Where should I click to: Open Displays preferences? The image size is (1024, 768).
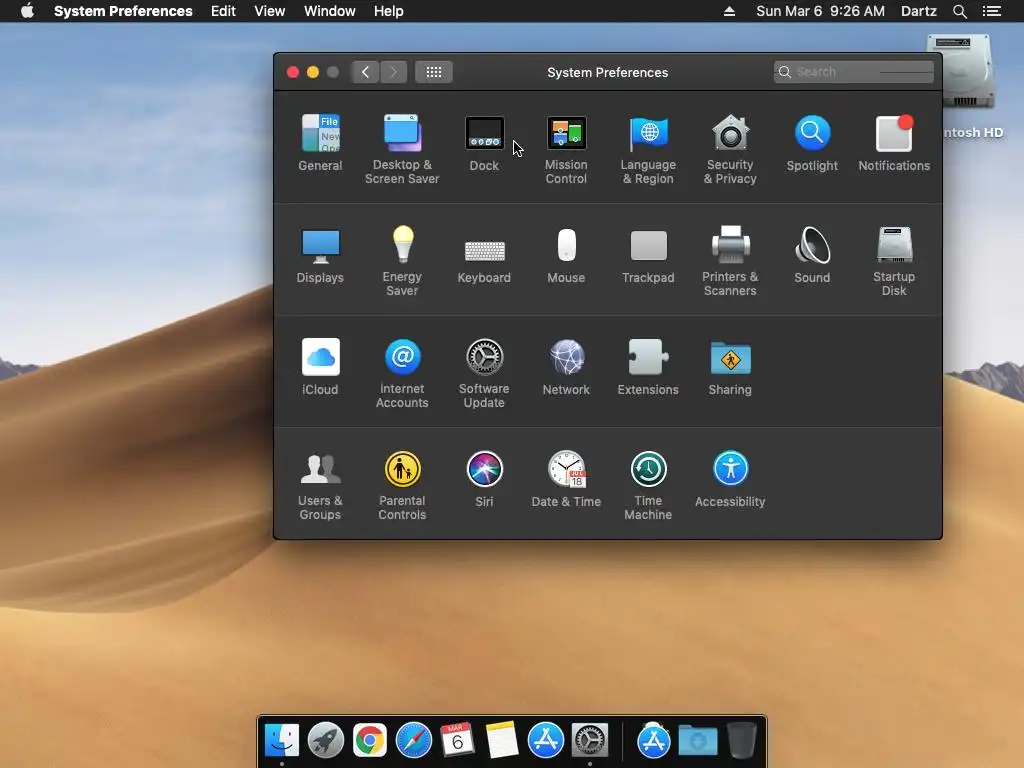coord(320,255)
